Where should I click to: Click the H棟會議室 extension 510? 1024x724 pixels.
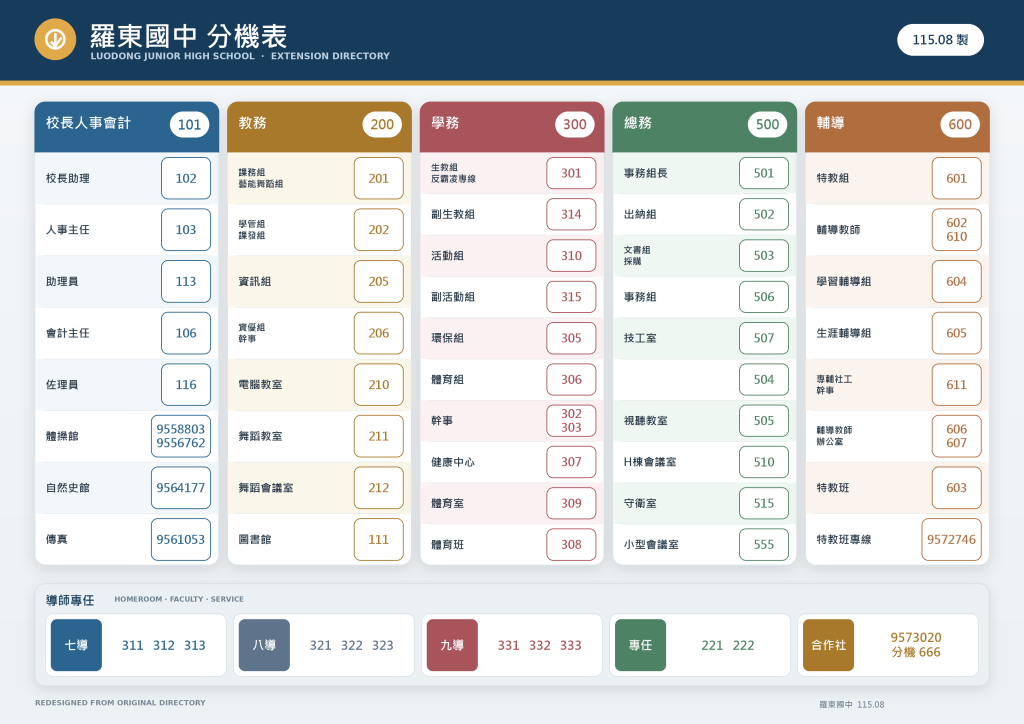(x=764, y=462)
